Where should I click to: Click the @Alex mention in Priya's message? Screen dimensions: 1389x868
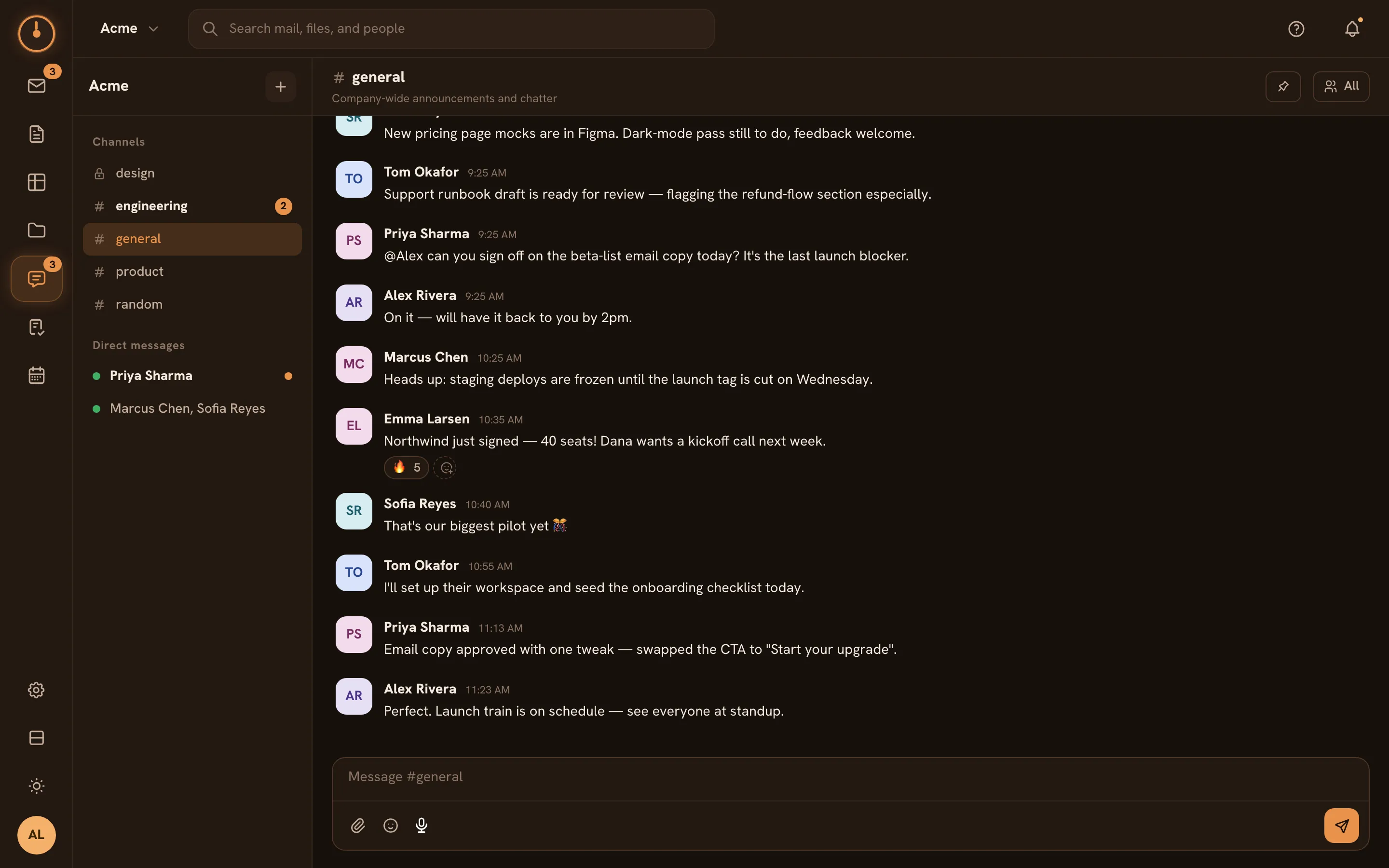pos(403,256)
